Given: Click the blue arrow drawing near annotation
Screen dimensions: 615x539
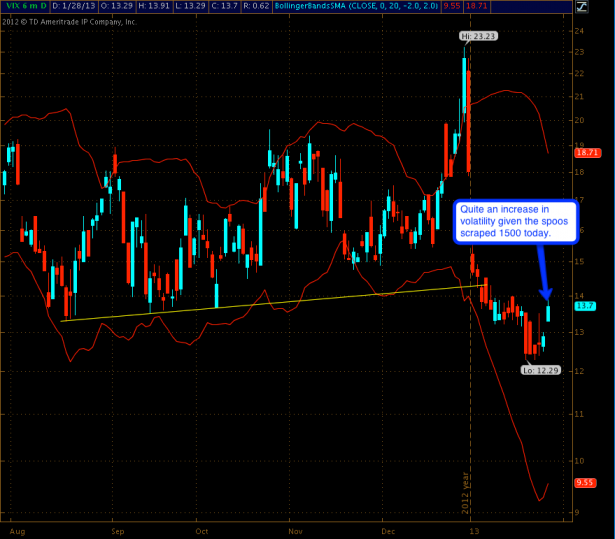Looking at the screenshot, I should (541, 270).
